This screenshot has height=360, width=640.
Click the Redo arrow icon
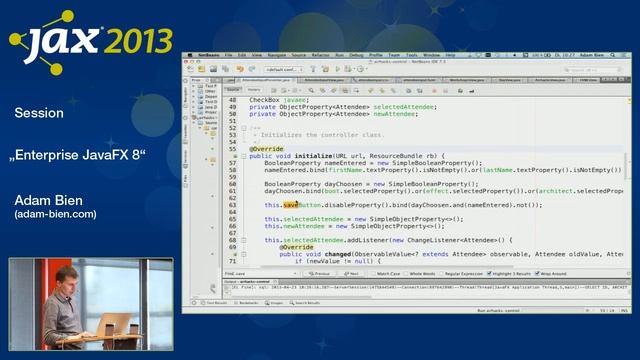[252, 69]
